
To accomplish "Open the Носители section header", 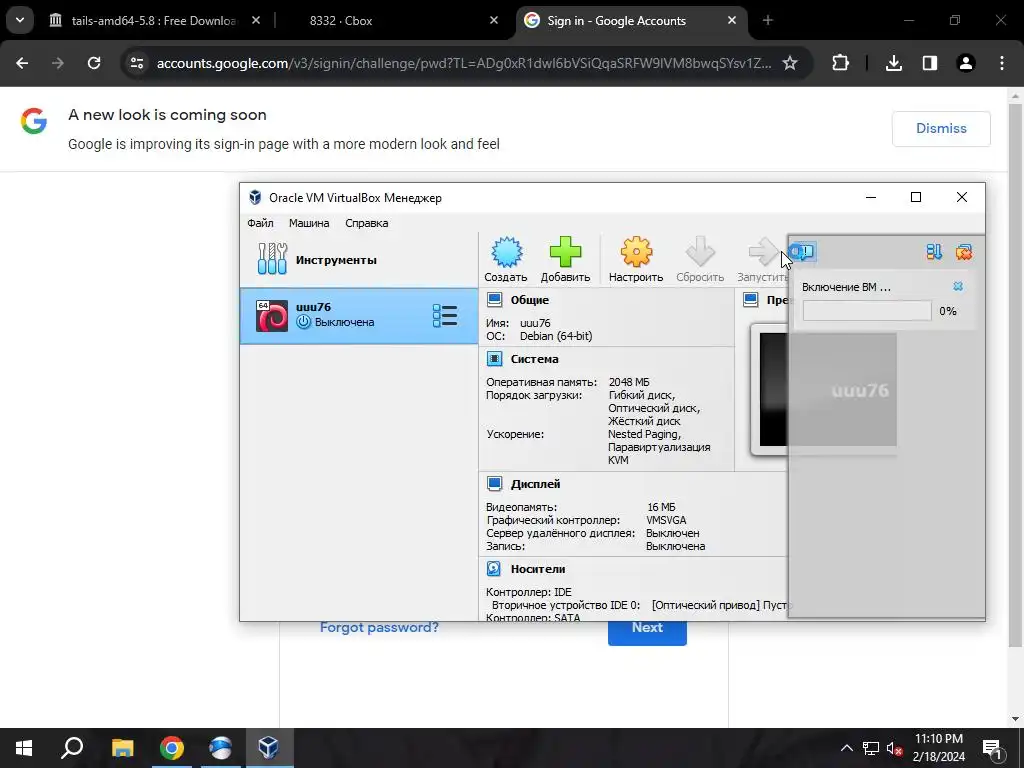I will coord(538,569).
